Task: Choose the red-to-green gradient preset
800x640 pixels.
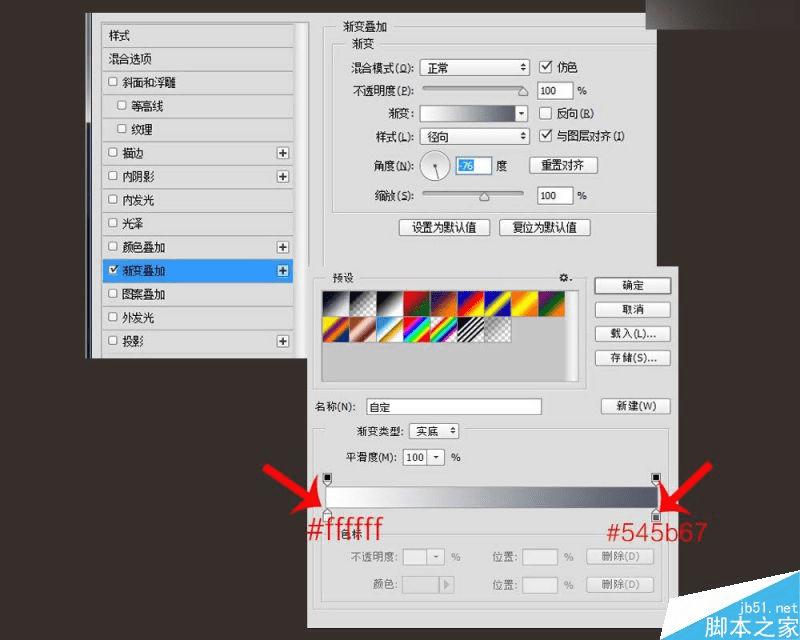Action: coord(416,303)
